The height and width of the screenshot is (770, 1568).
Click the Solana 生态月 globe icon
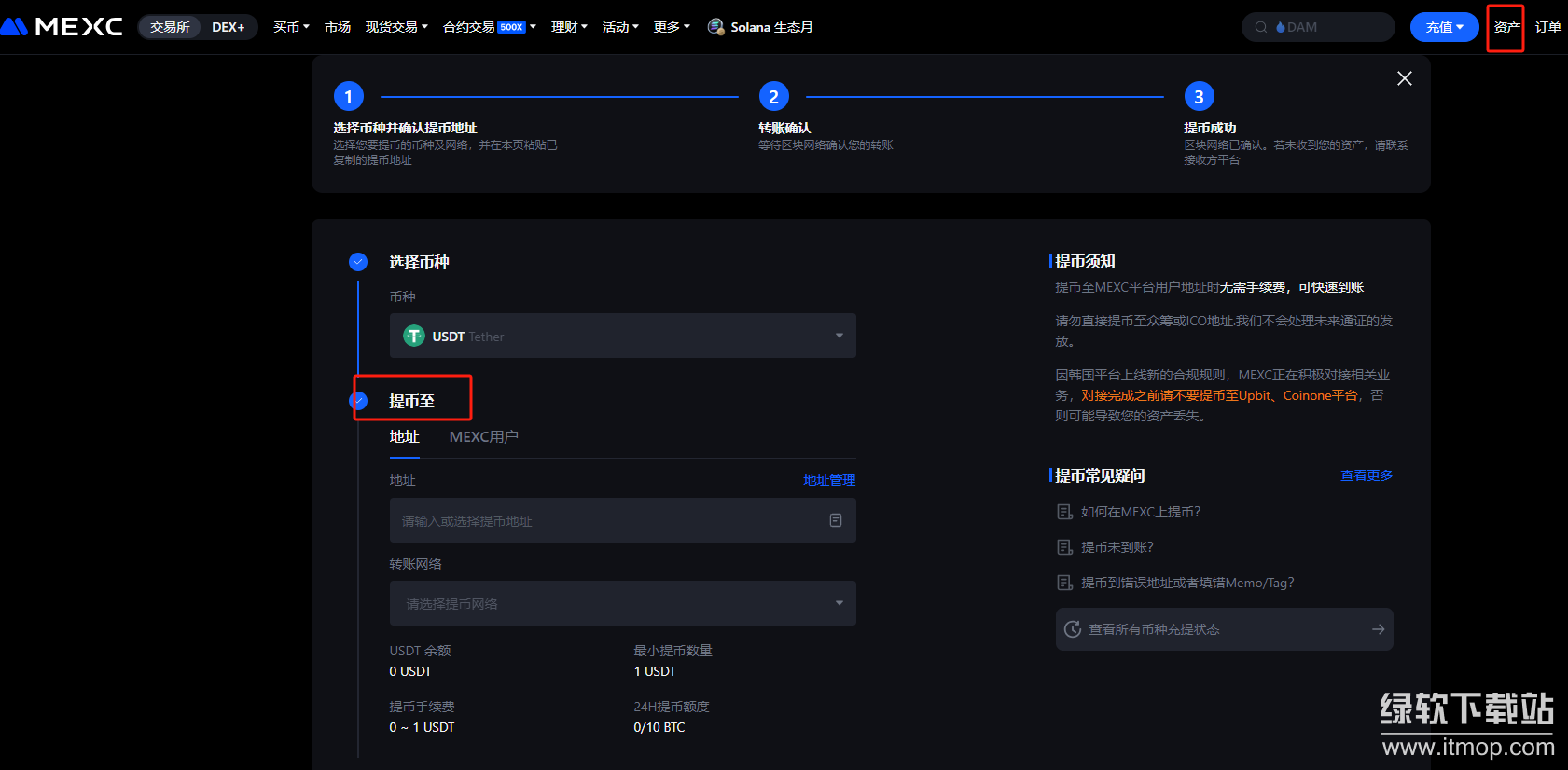(715, 27)
